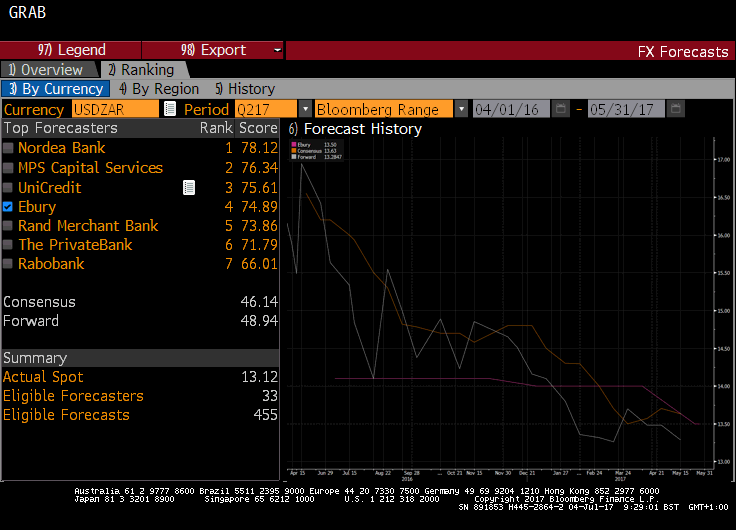Viewport: 736px width, 530px height.
Task: Click the Q217 period field
Action: click(266, 109)
